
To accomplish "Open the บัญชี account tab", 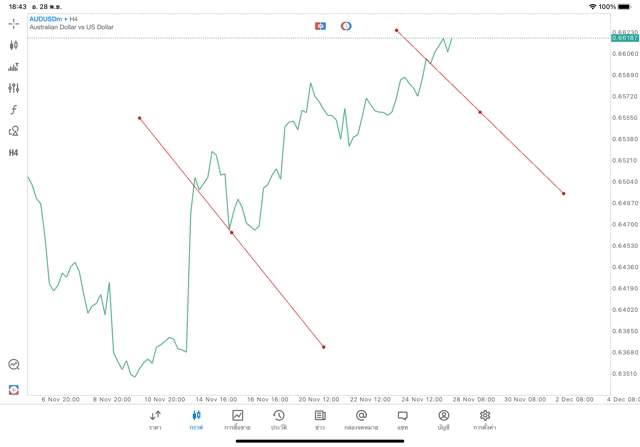I will point(443,420).
